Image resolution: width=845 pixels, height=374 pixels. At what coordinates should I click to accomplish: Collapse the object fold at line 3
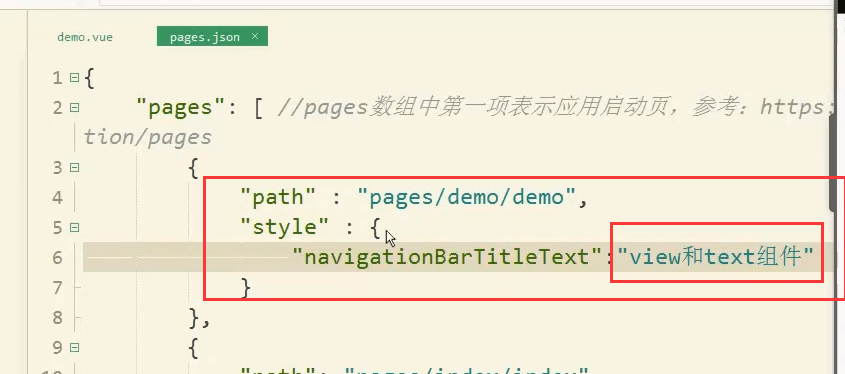pos(74,168)
